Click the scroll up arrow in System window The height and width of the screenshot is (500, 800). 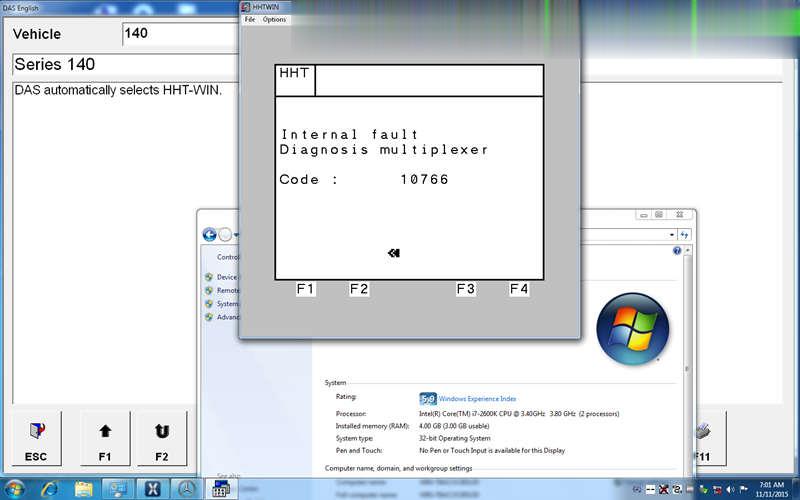coord(687,250)
